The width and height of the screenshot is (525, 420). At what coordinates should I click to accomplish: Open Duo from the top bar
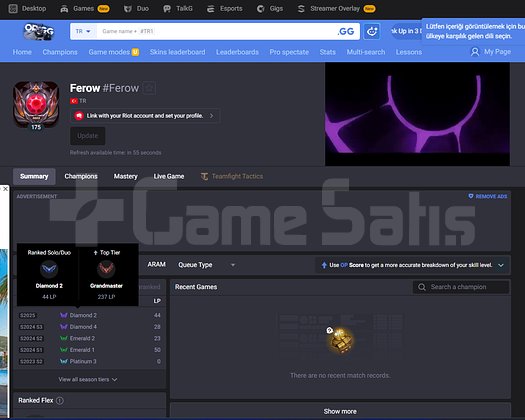[136, 9]
